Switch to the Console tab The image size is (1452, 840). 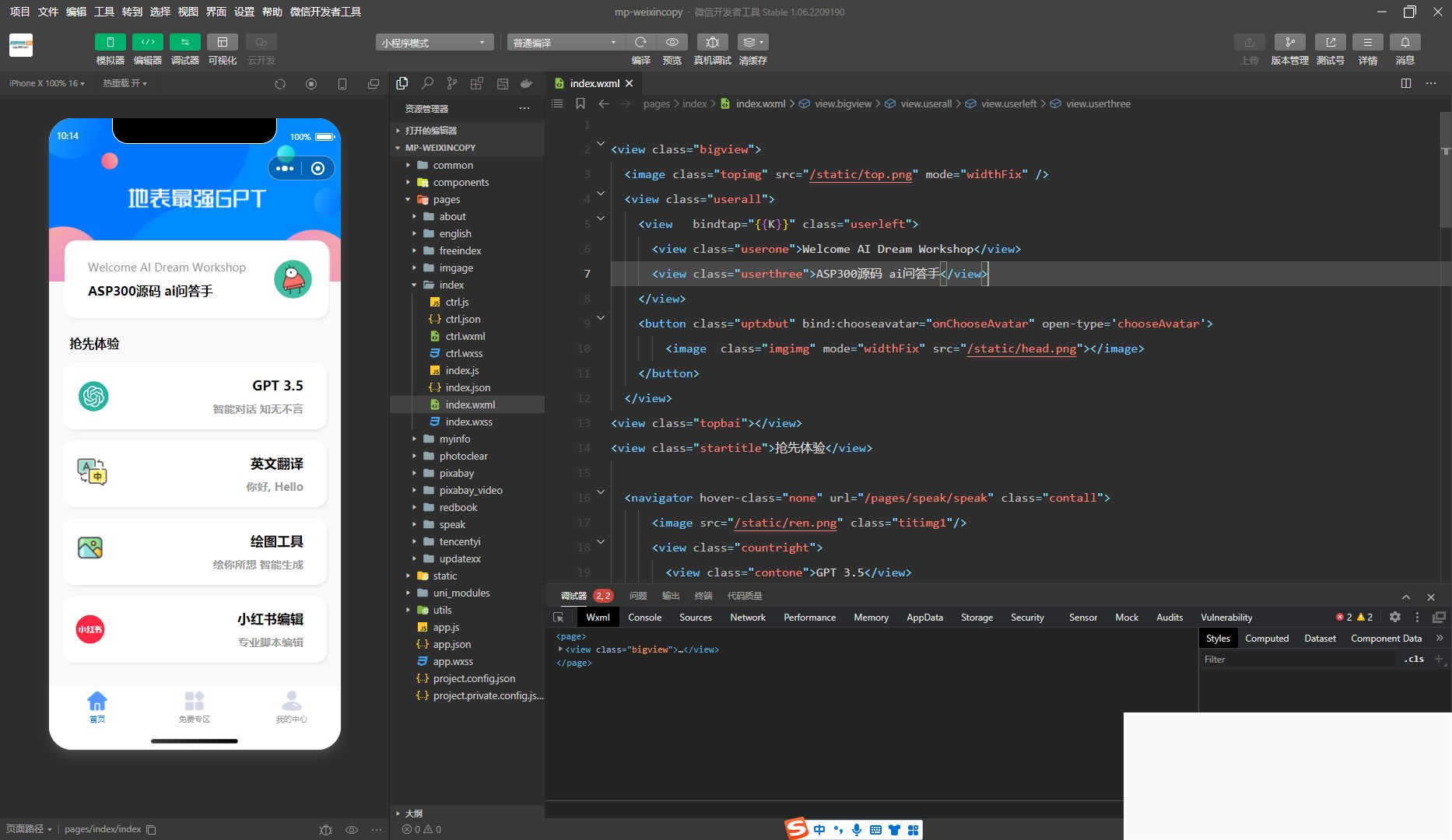click(x=644, y=617)
